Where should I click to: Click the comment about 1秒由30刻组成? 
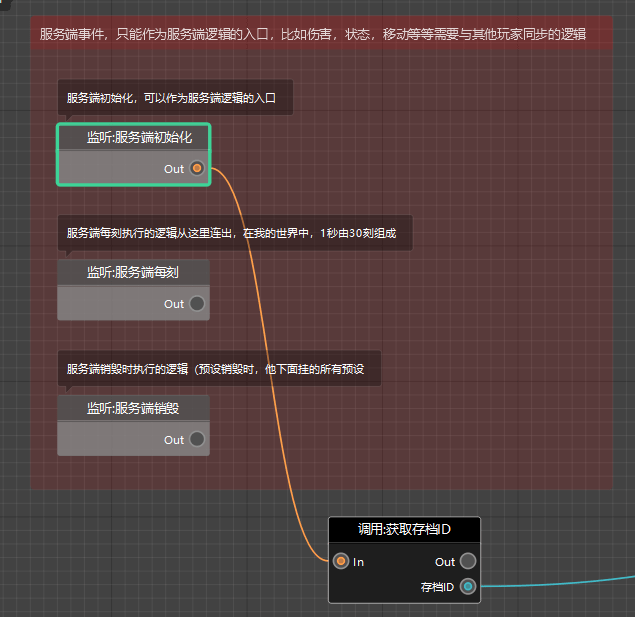tap(235, 233)
